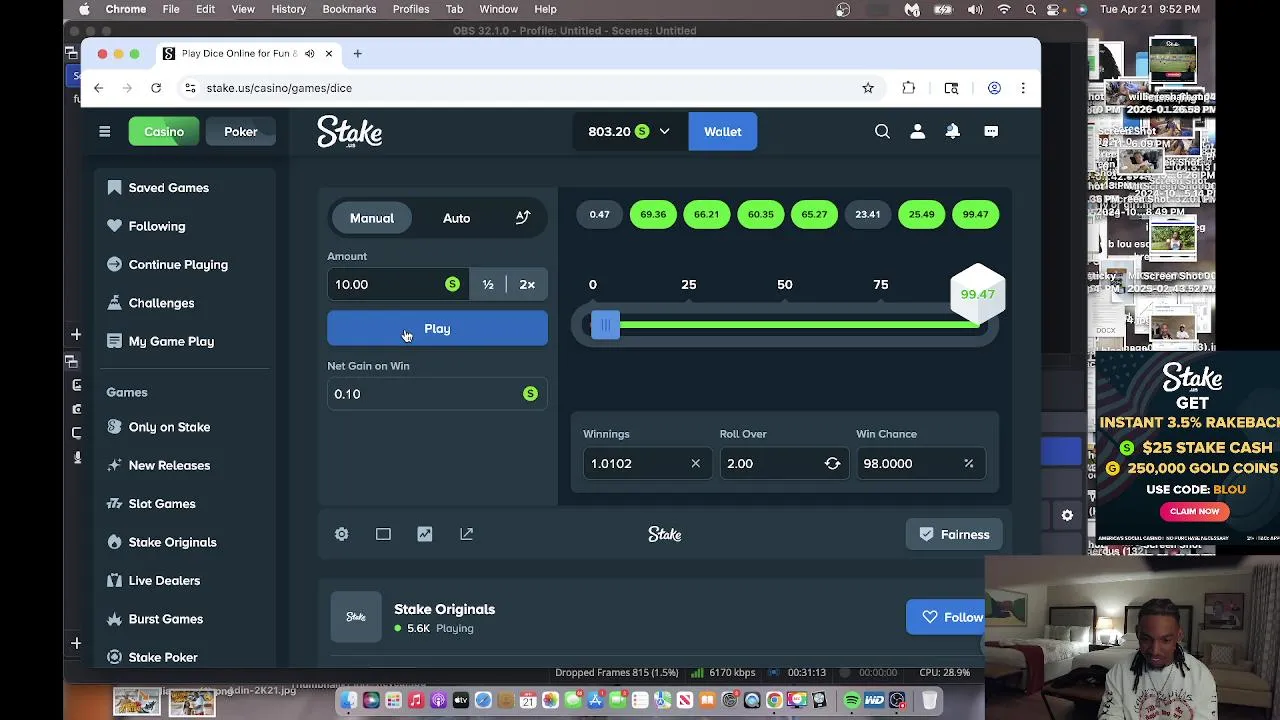This screenshot has height=720, width=1280.
Task: Double the bet amount with 2x
Action: click(527, 285)
